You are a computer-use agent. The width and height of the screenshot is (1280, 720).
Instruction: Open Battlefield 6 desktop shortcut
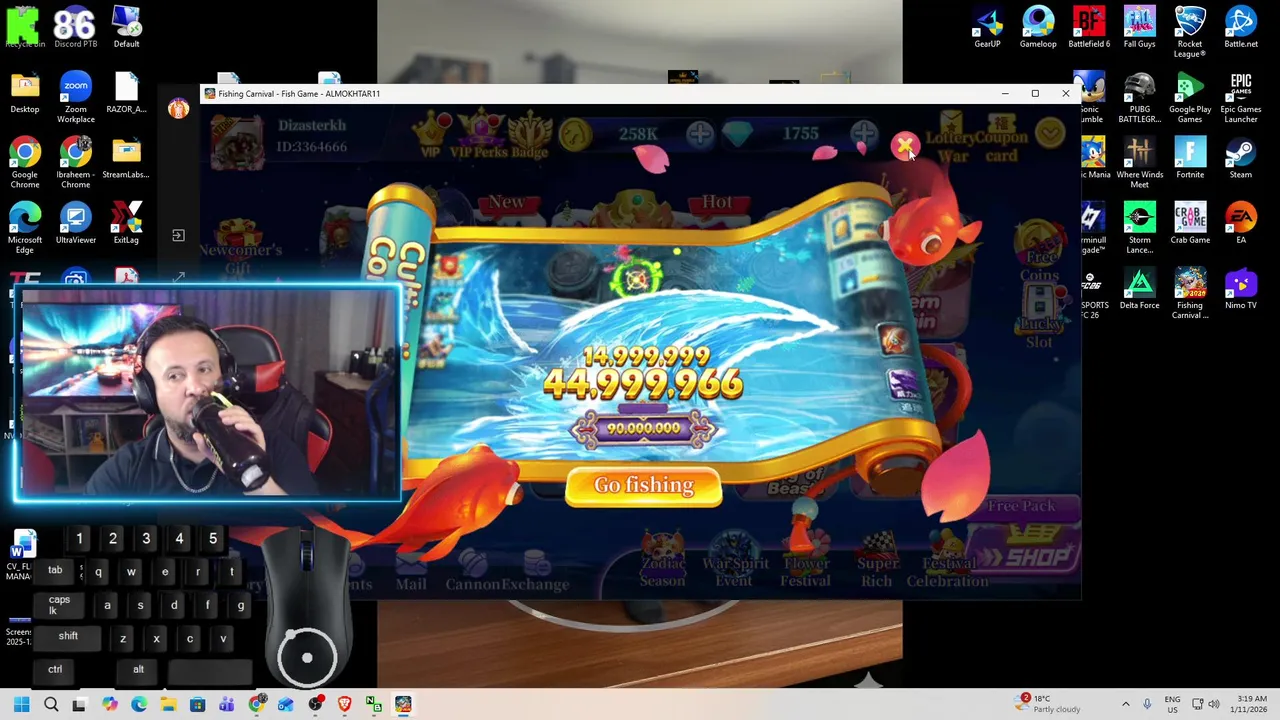(1089, 28)
